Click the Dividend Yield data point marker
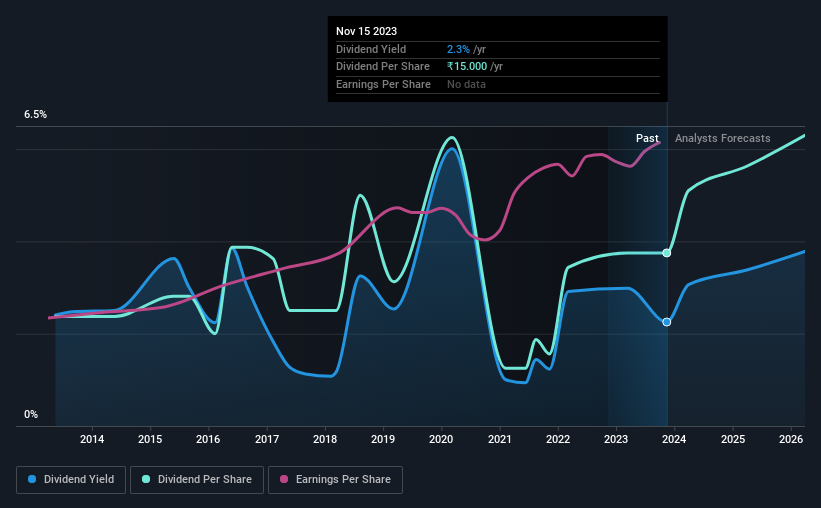821x508 pixels. click(667, 322)
